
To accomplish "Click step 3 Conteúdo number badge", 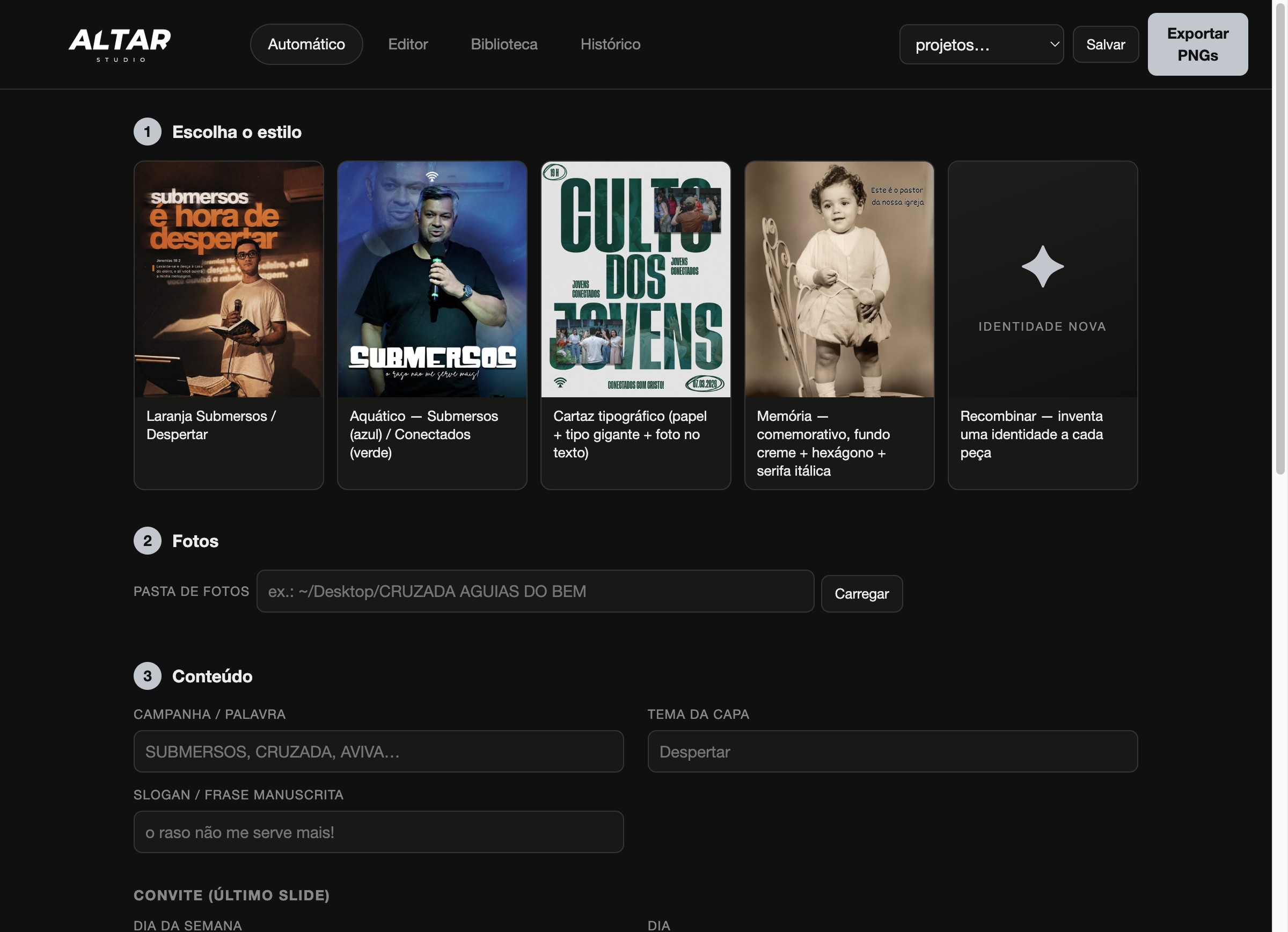I will (148, 676).
